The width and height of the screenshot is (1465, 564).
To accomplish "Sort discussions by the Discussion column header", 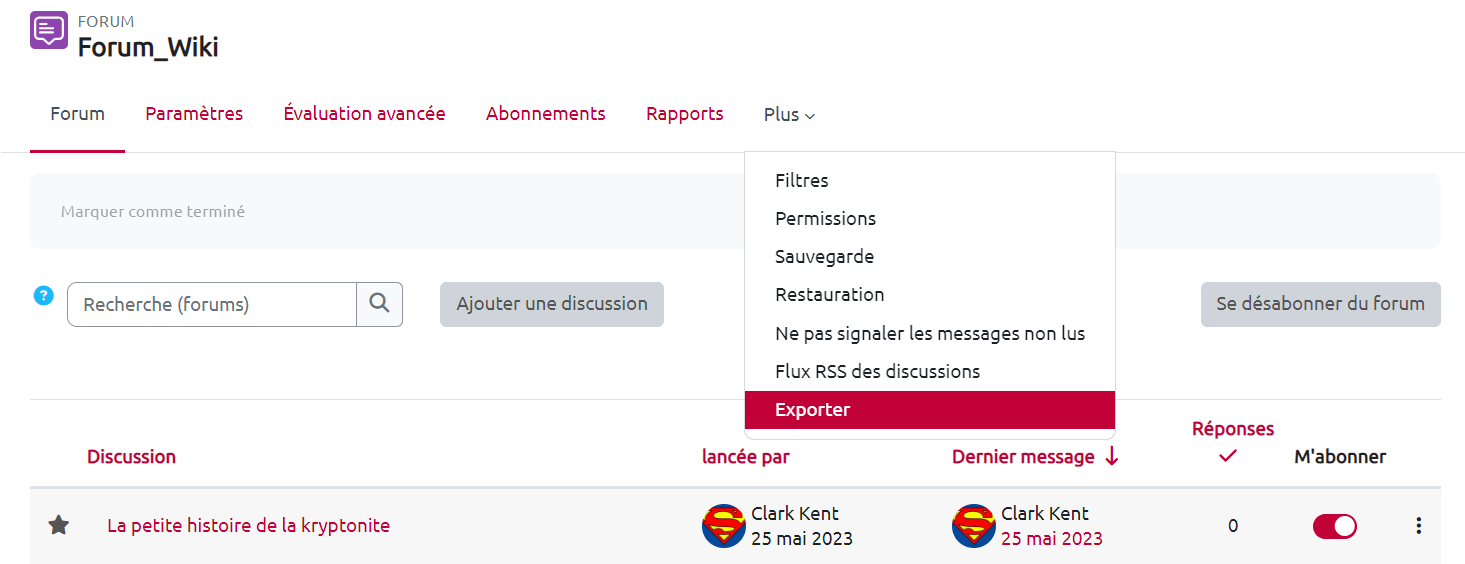I will [x=131, y=457].
